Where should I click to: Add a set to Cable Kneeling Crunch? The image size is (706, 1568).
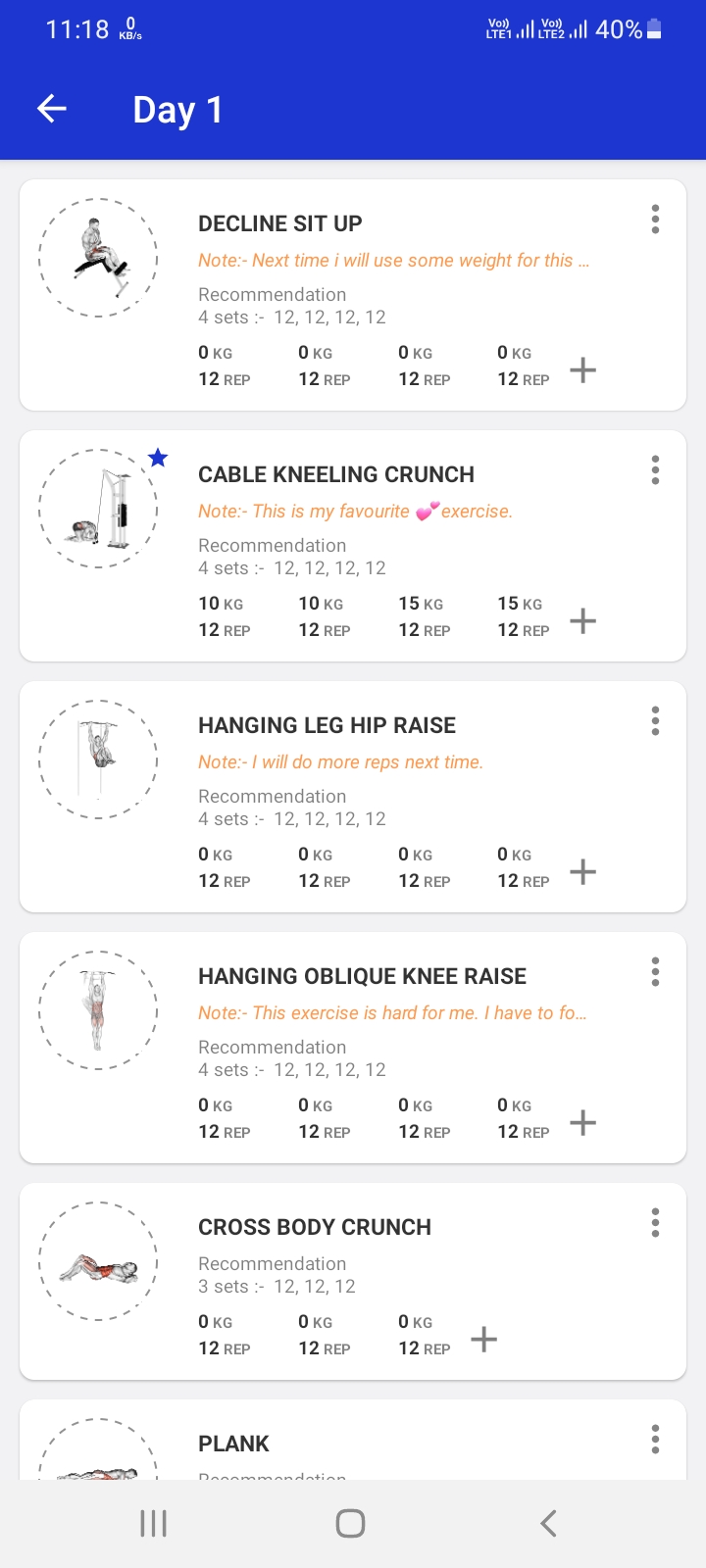coord(583,620)
